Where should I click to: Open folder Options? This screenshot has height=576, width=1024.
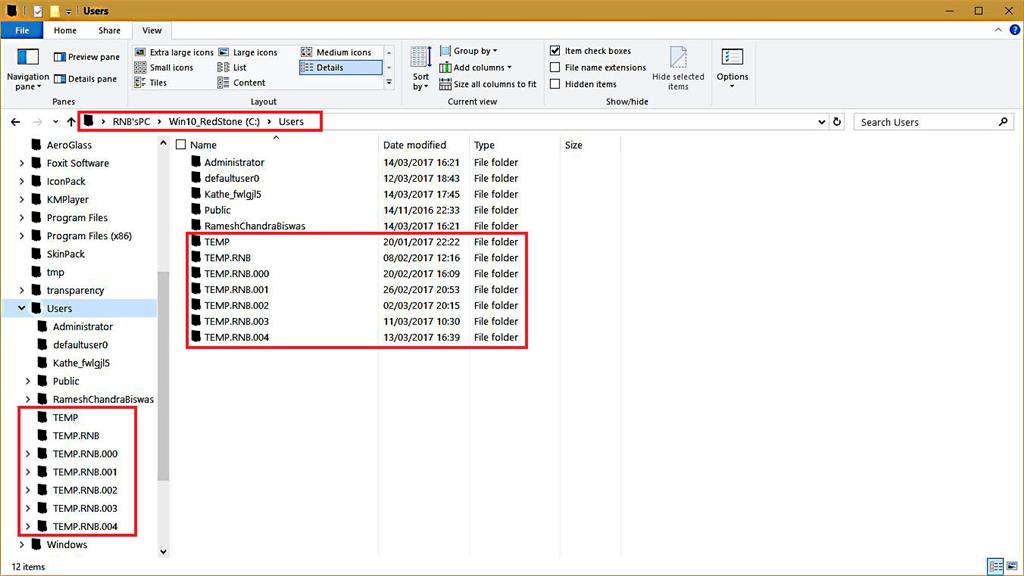point(732,68)
